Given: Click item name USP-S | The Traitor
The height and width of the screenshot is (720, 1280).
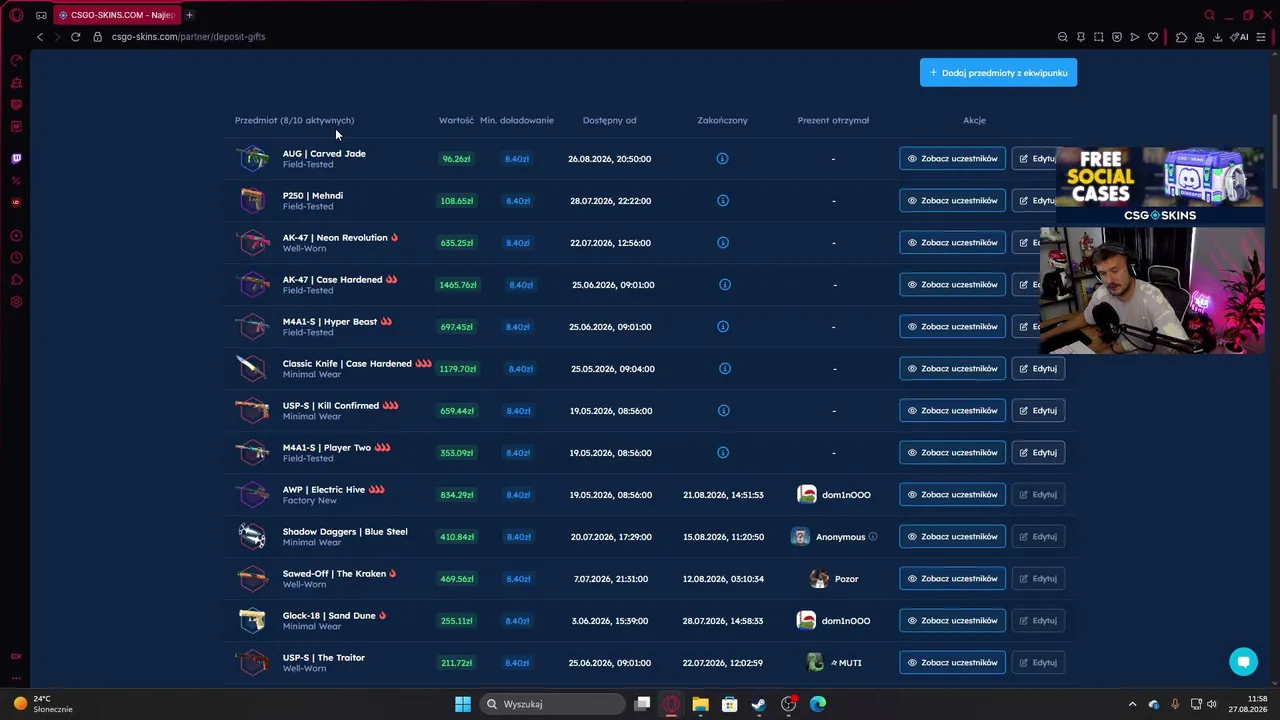Looking at the screenshot, I should click(x=324, y=658).
